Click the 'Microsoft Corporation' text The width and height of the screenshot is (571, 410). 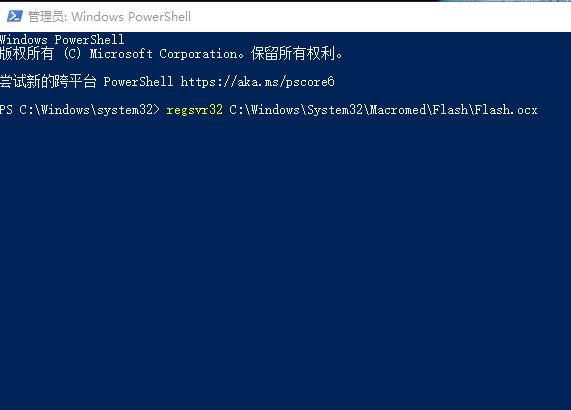[164, 54]
